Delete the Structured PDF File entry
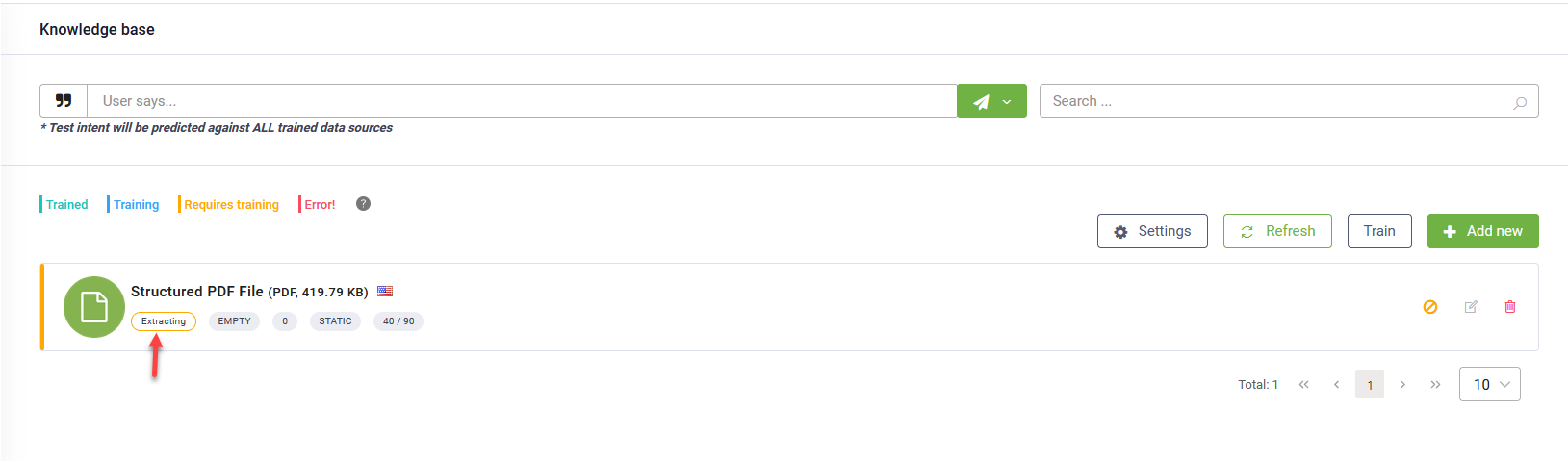The image size is (1568, 461). (x=1510, y=307)
